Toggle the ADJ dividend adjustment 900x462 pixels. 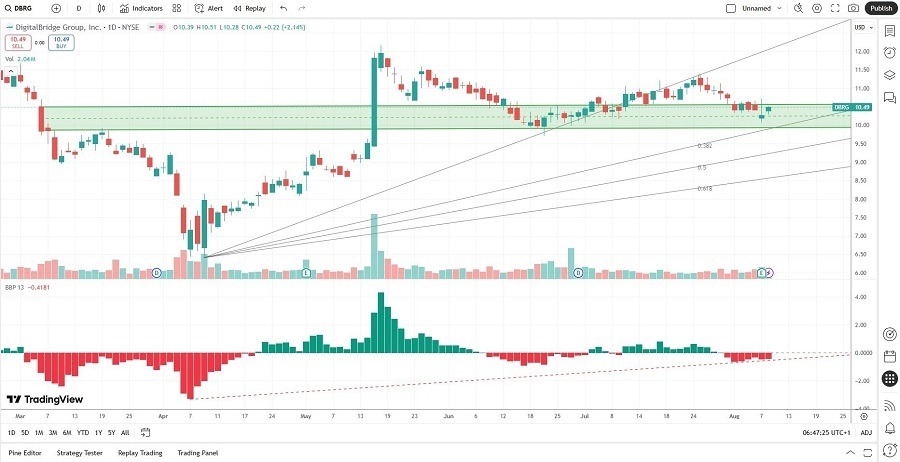867,433
